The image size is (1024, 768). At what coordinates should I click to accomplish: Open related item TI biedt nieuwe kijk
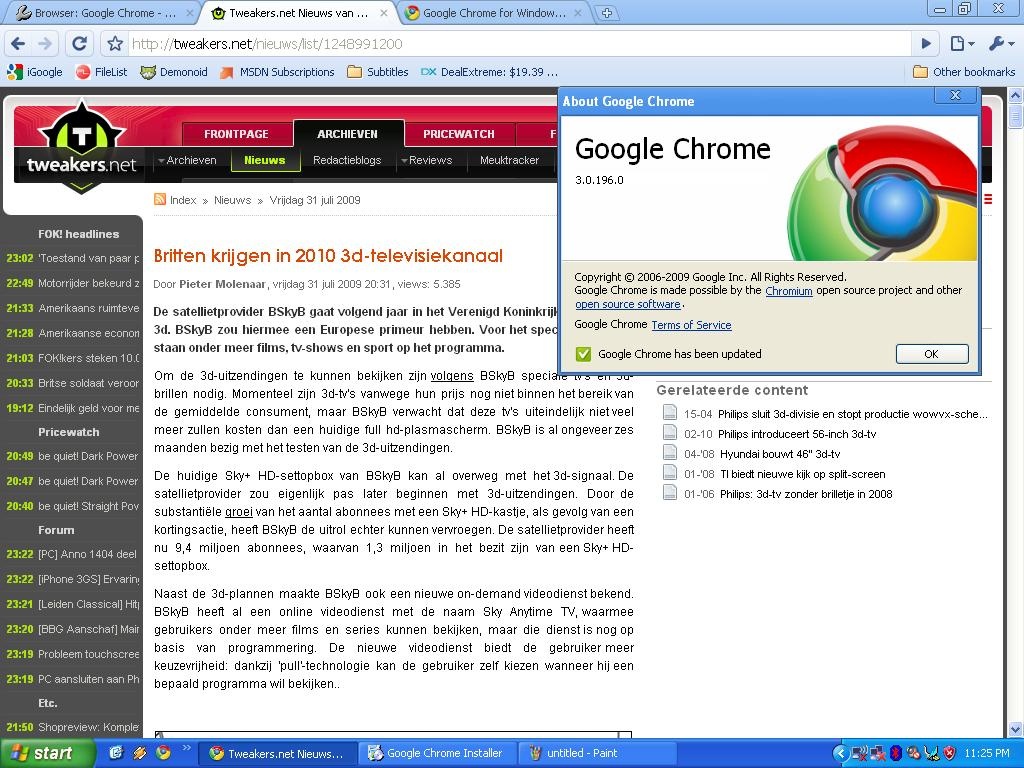[803, 474]
